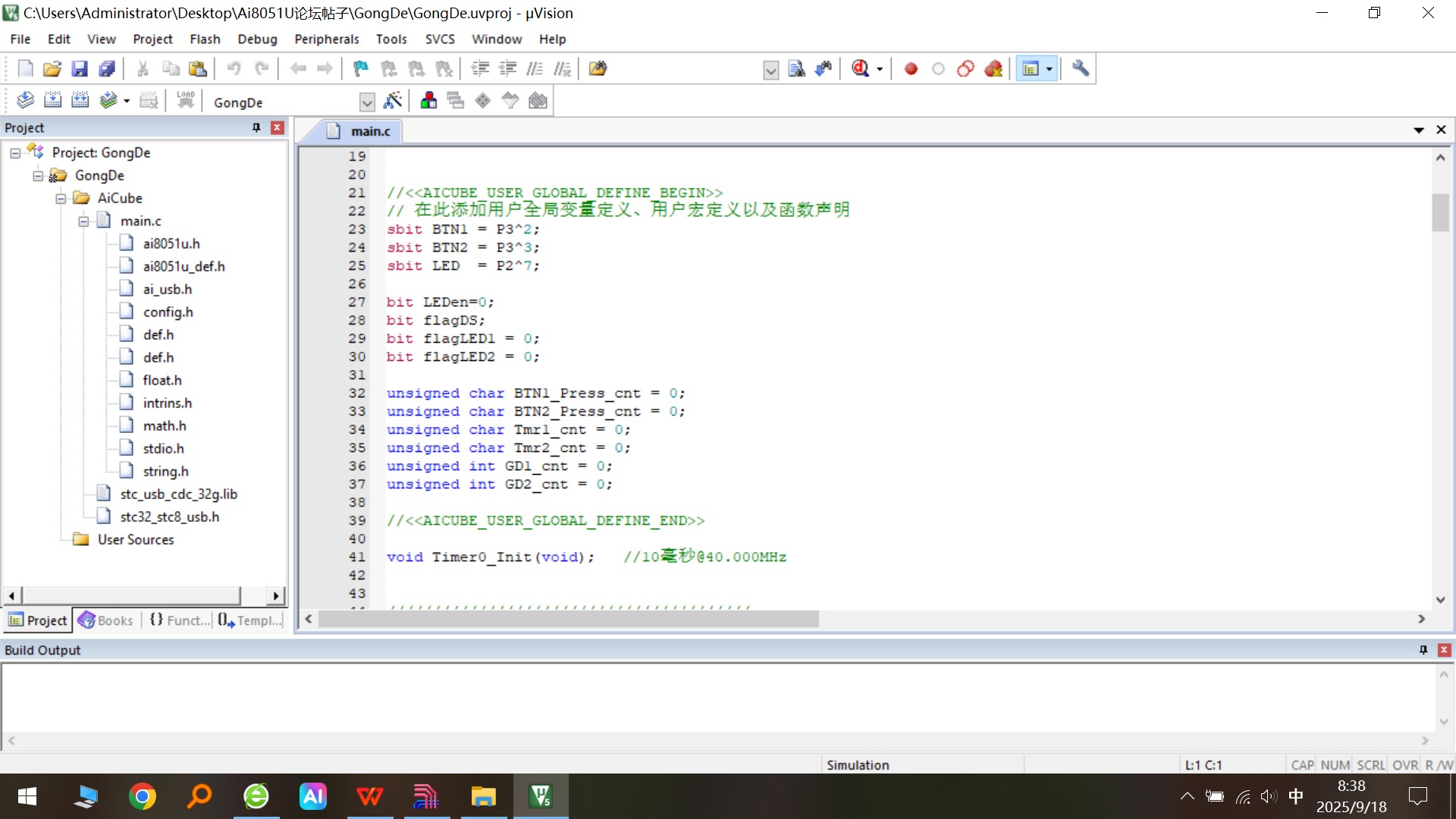Collapse the AiCube group folder
Image resolution: width=1456 pixels, height=819 pixels.
pyautogui.click(x=61, y=199)
